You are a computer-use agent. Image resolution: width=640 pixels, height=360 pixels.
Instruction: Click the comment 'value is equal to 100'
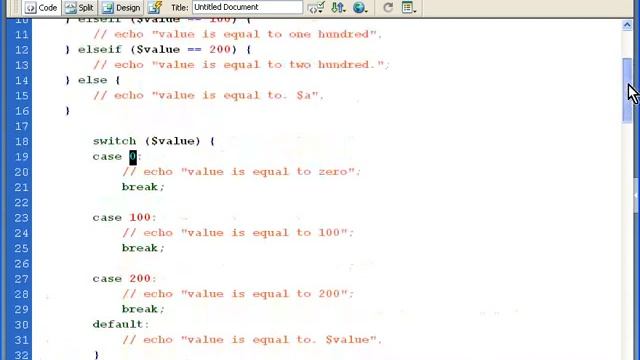click(x=238, y=233)
